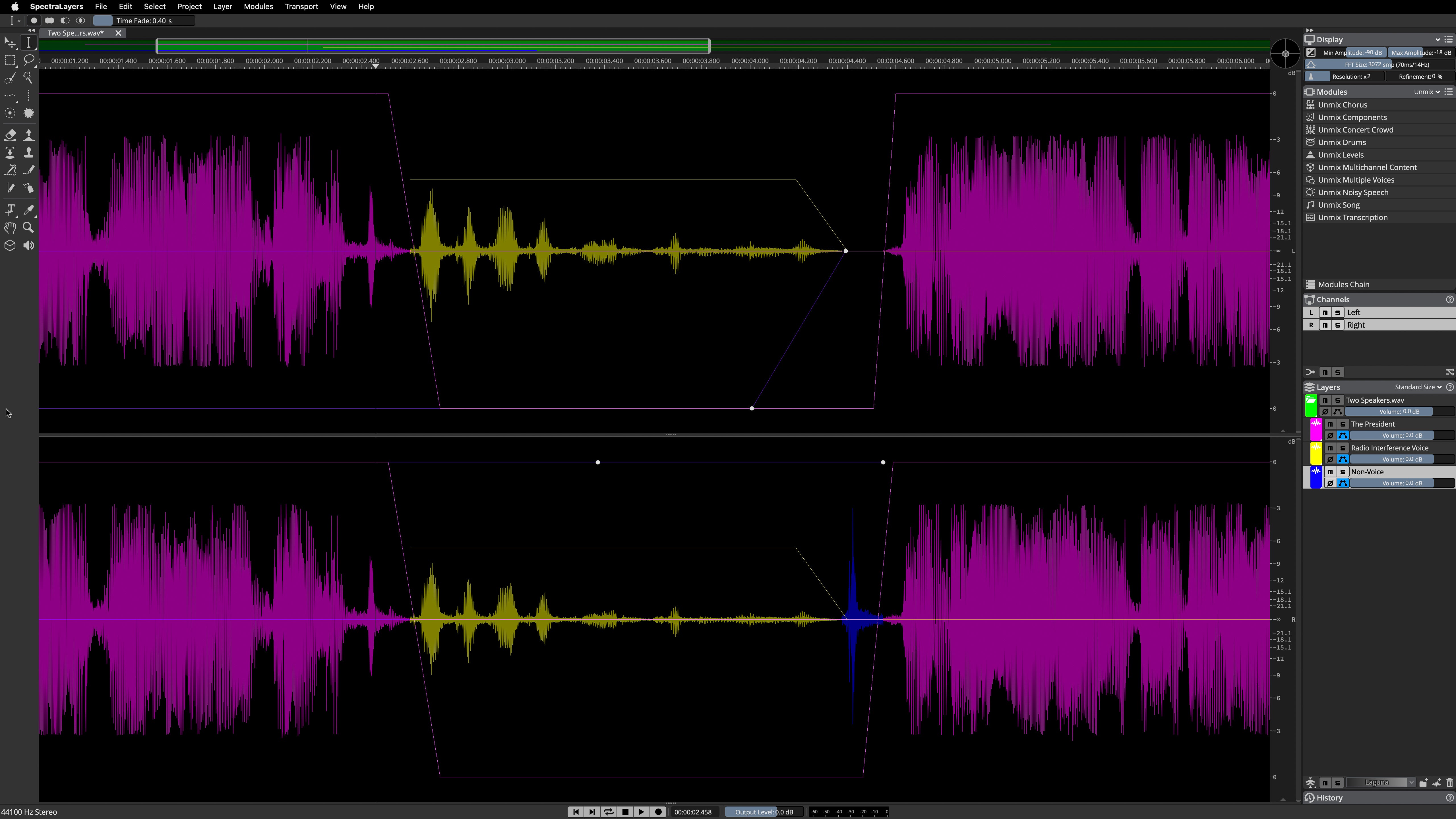This screenshot has height=819, width=1456.
Task: Select the Magic Wand tool
Action: click(x=28, y=78)
